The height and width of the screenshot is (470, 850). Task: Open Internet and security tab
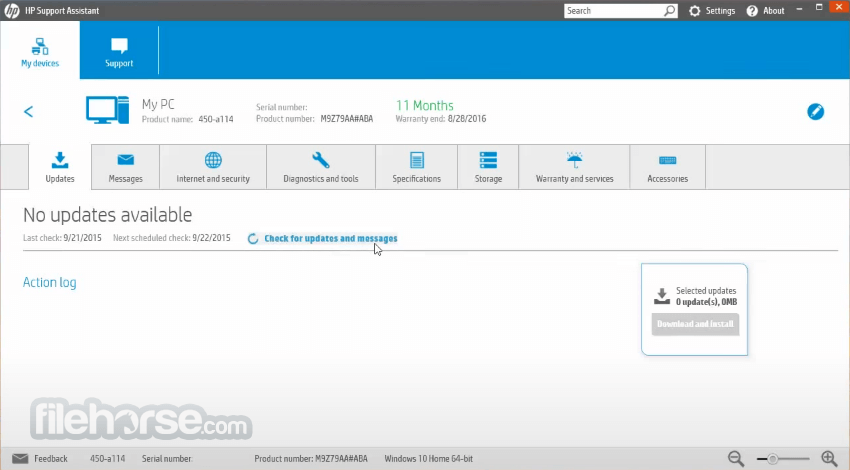213,167
